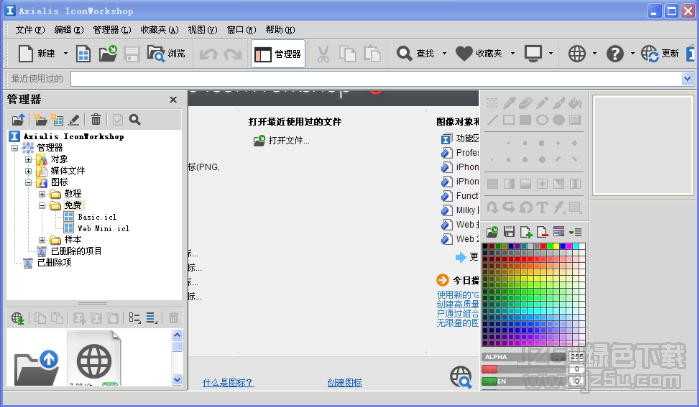
Task: Click the 打开文件... link
Action: click(x=288, y=140)
